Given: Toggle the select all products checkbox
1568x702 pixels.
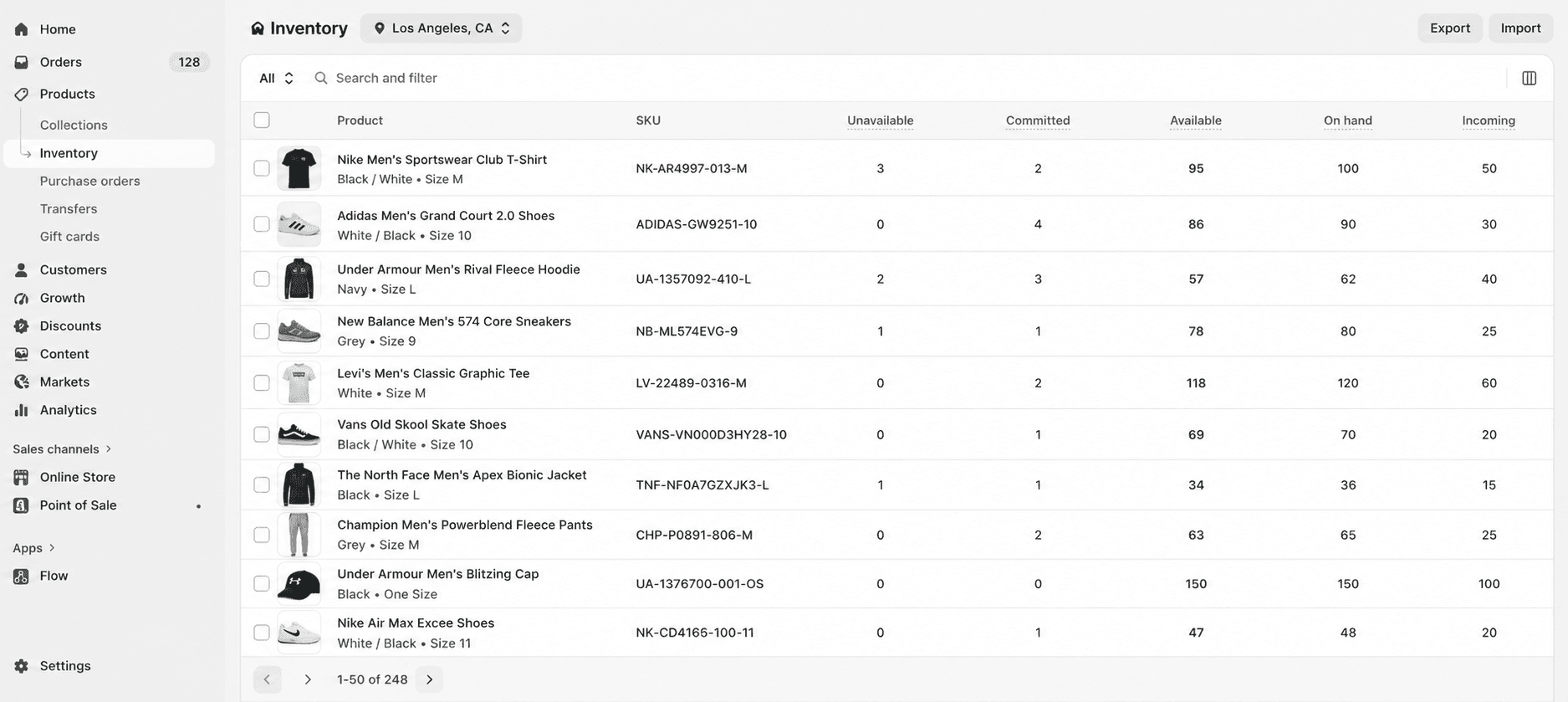Looking at the screenshot, I should 262,120.
